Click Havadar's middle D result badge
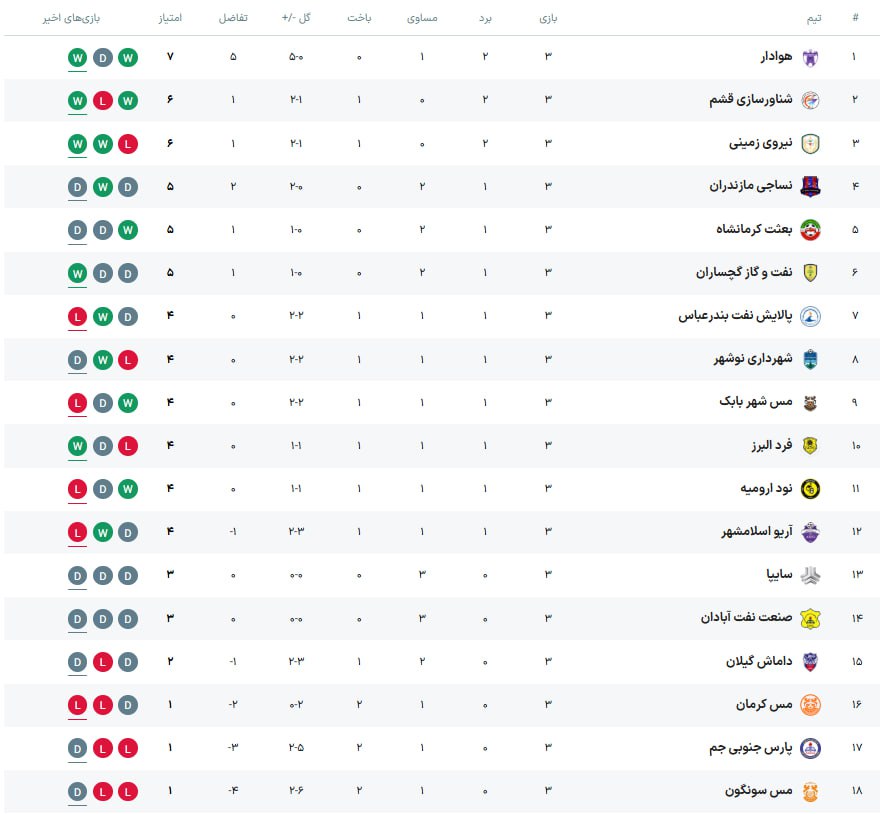The height and width of the screenshot is (814, 884). pyautogui.click(x=103, y=57)
